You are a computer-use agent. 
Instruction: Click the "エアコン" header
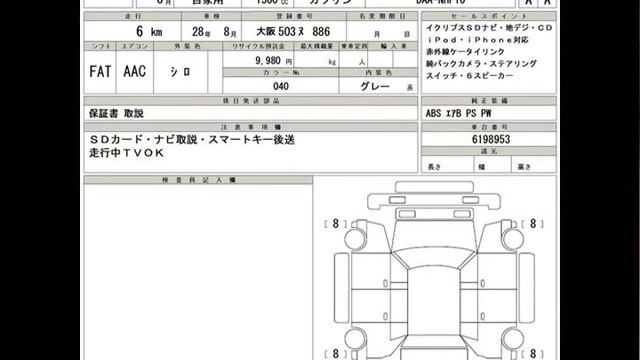click(x=135, y=46)
